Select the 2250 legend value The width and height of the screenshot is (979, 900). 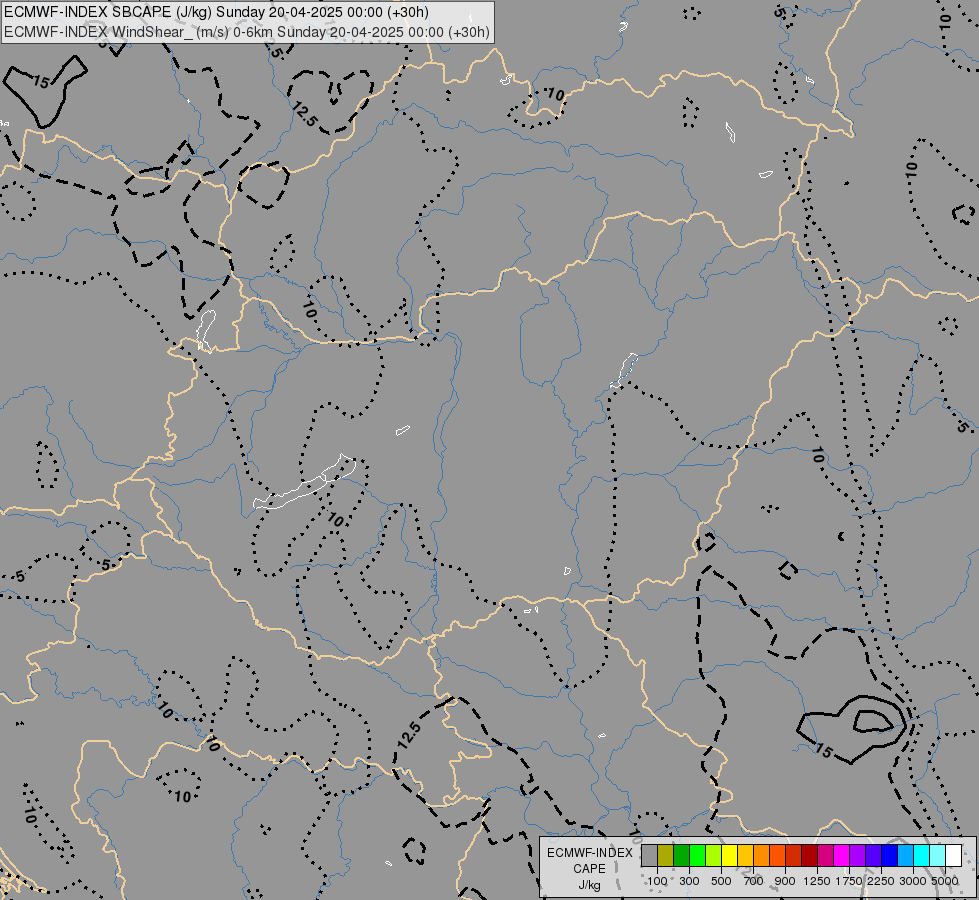(880, 881)
